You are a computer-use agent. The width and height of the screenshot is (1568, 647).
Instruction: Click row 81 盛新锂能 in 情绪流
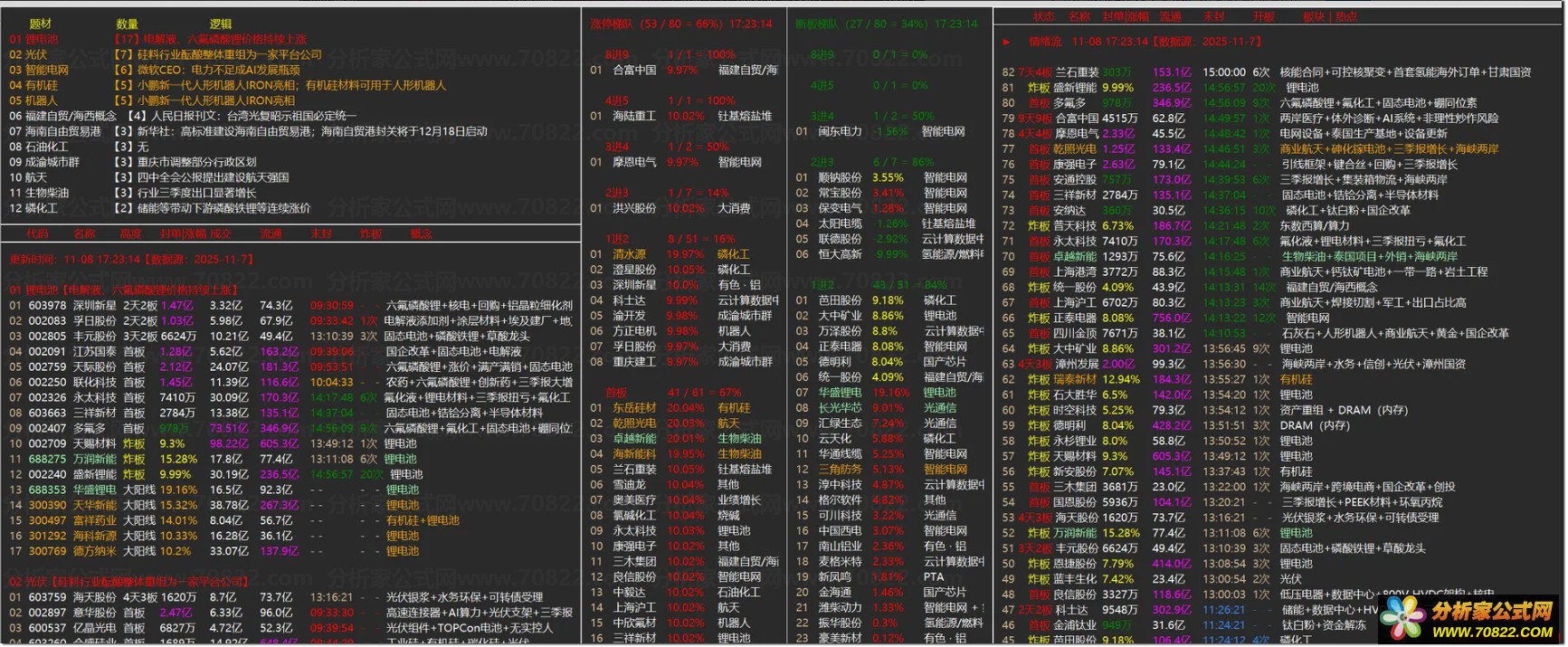click(x=1161, y=88)
